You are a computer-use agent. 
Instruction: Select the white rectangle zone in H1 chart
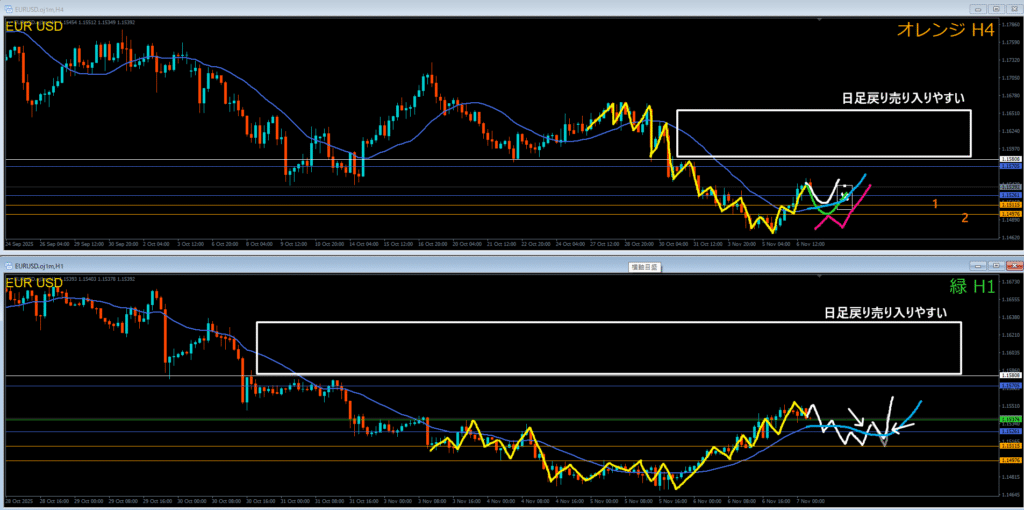coord(608,323)
